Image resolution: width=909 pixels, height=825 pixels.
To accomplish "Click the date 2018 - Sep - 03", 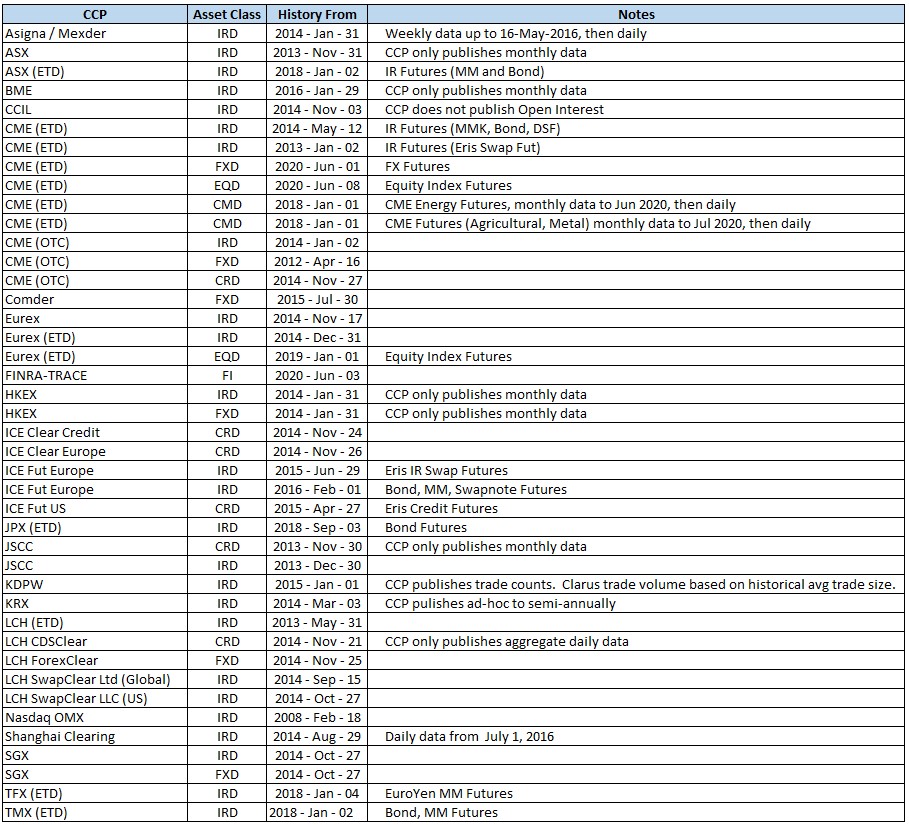I will [317, 528].
